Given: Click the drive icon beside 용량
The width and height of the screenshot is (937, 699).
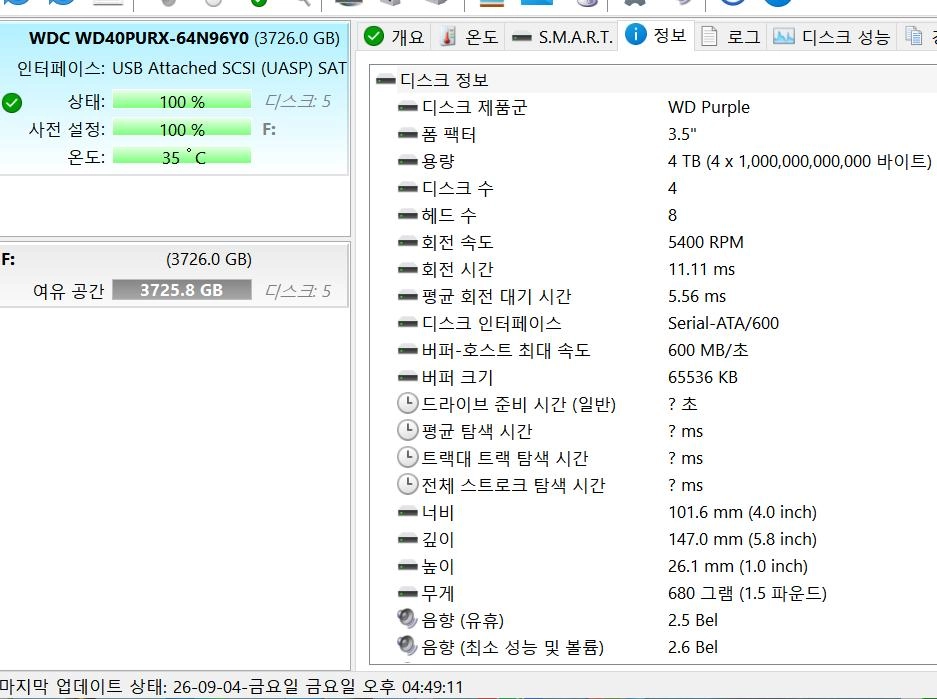Looking at the screenshot, I should tap(408, 161).
